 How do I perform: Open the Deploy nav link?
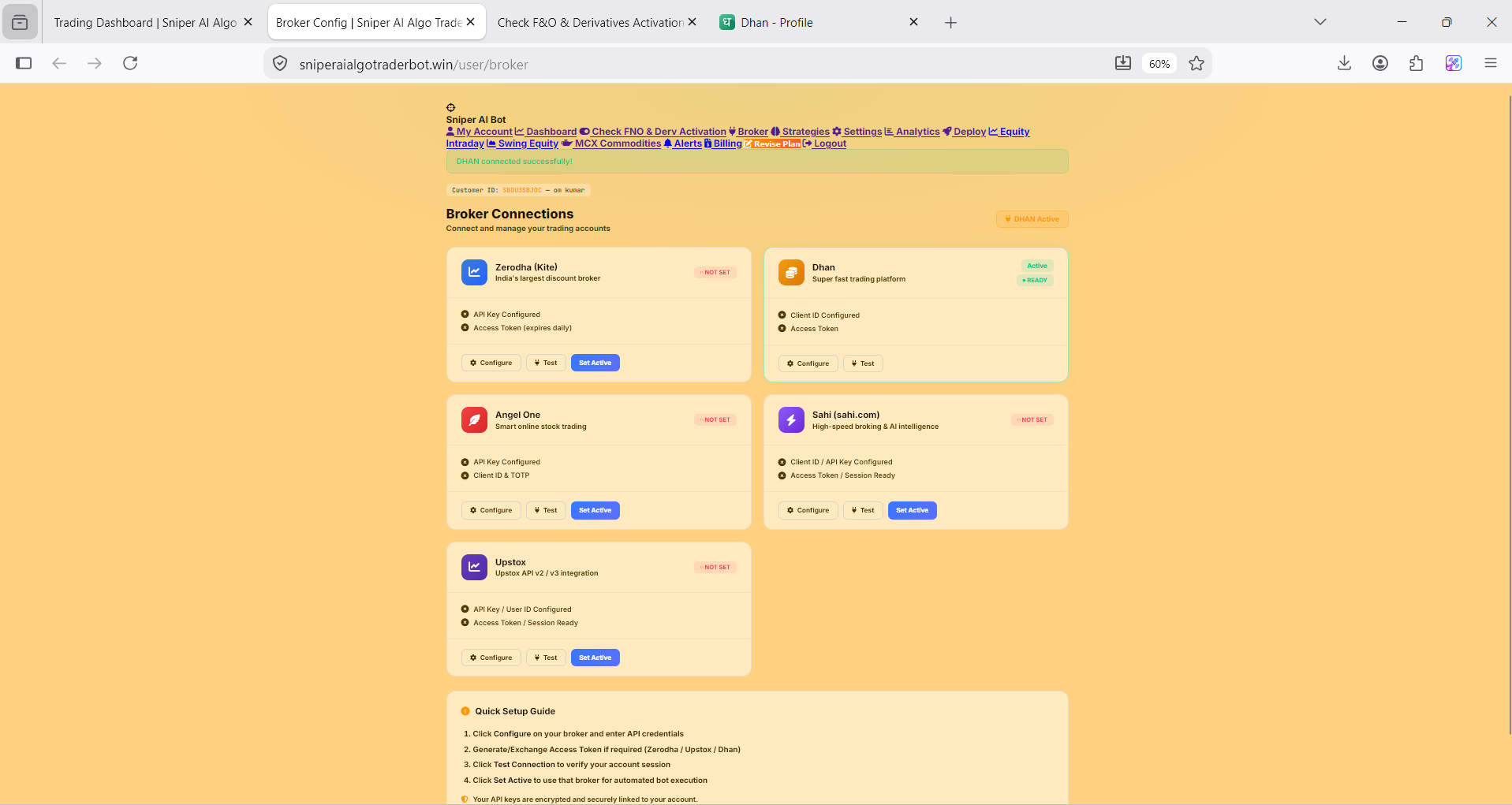(965, 132)
